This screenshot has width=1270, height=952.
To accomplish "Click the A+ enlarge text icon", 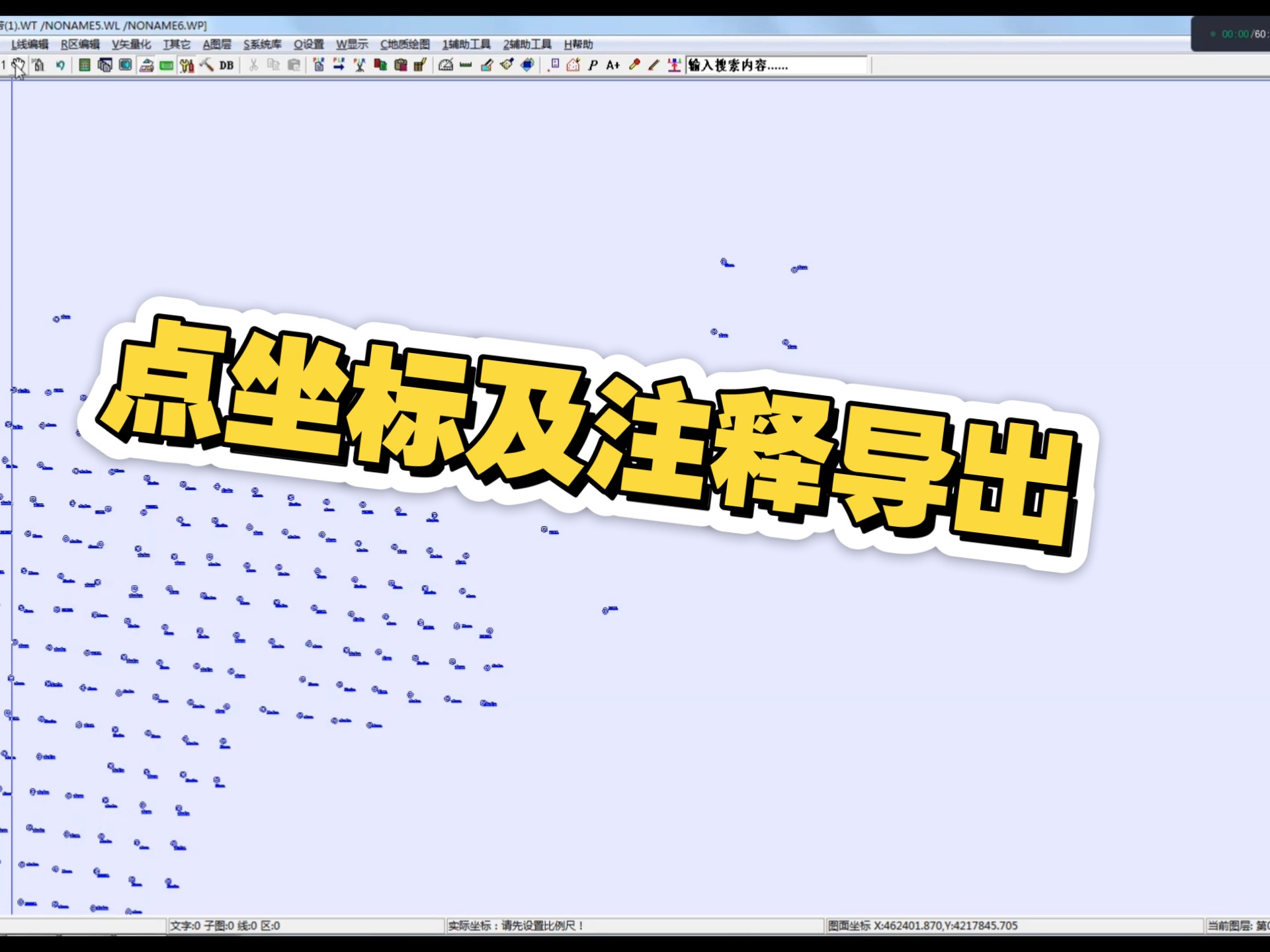I will pyautogui.click(x=612, y=65).
